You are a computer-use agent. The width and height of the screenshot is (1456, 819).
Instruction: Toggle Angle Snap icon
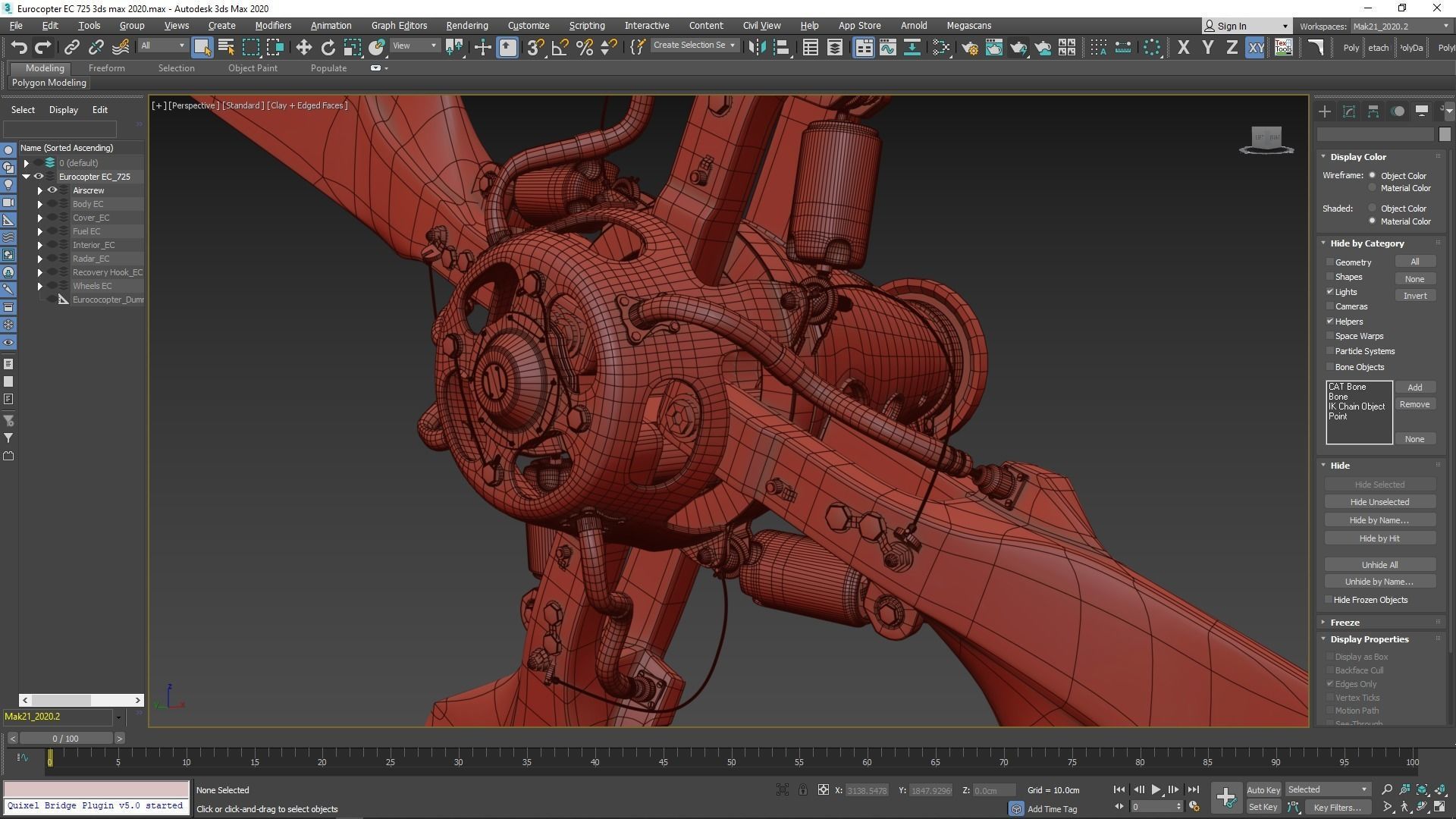(x=560, y=47)
